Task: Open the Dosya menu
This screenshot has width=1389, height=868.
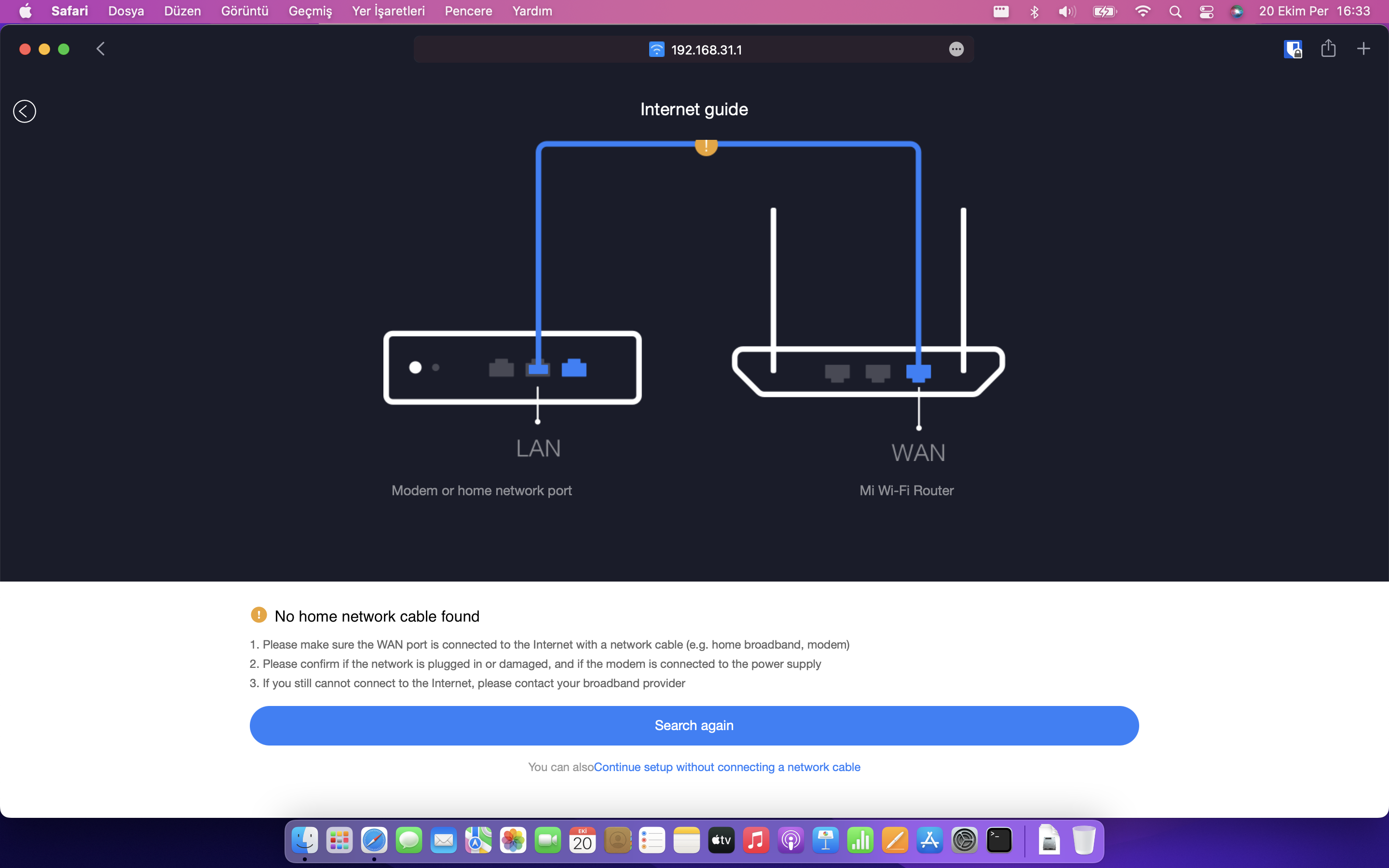Action: pyautogui.click(x=126, y=11)
